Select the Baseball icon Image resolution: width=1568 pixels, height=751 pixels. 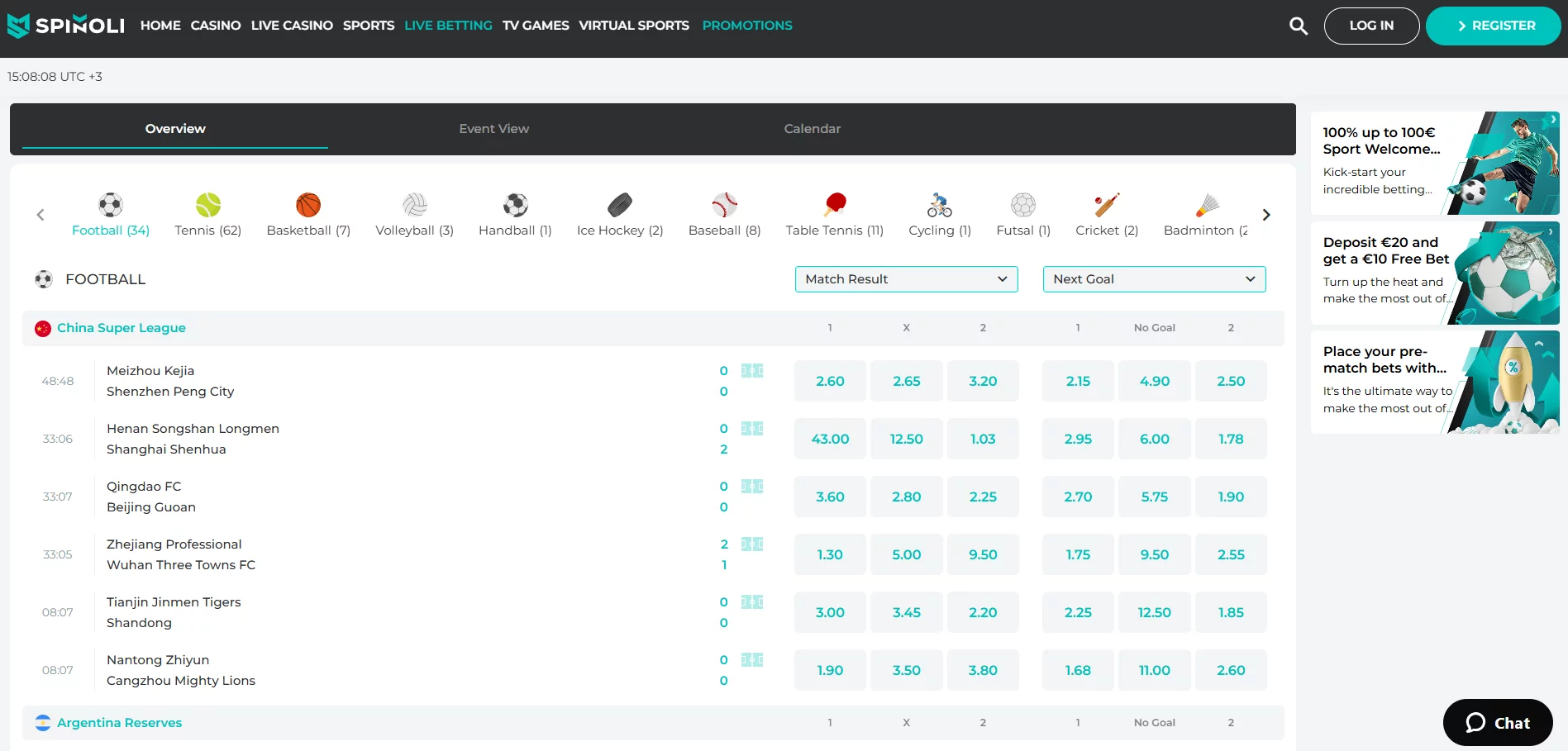click(x=725, y=204)
